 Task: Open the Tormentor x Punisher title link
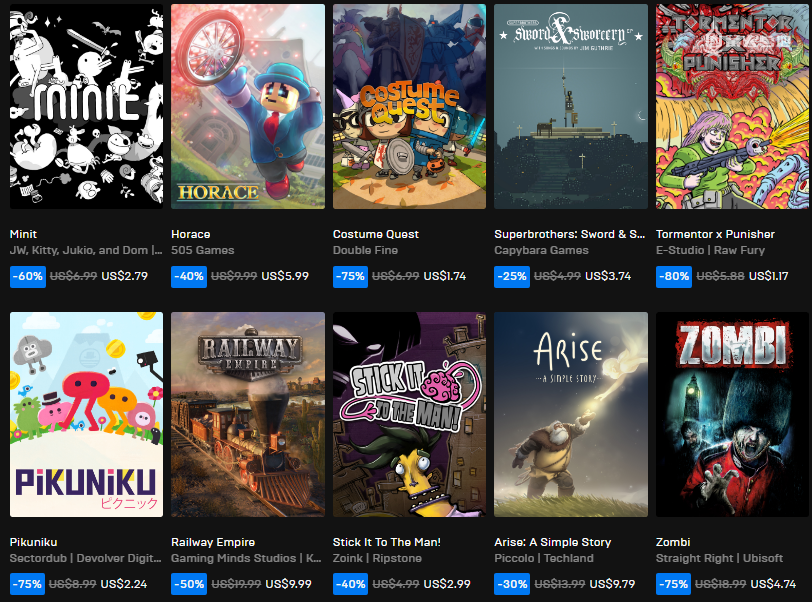click(715, 234)
